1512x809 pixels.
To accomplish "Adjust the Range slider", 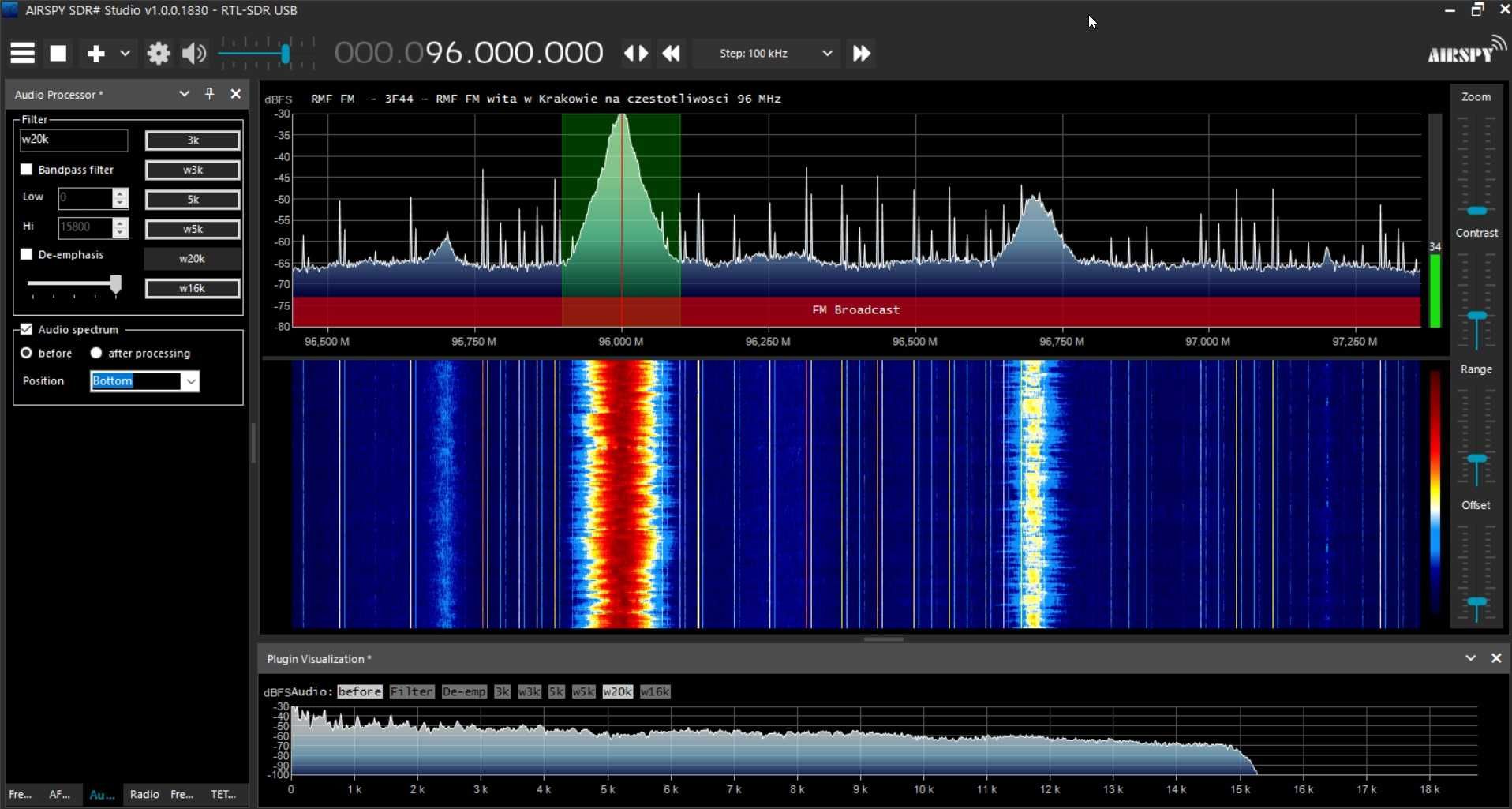I will tap(1476, 460).
